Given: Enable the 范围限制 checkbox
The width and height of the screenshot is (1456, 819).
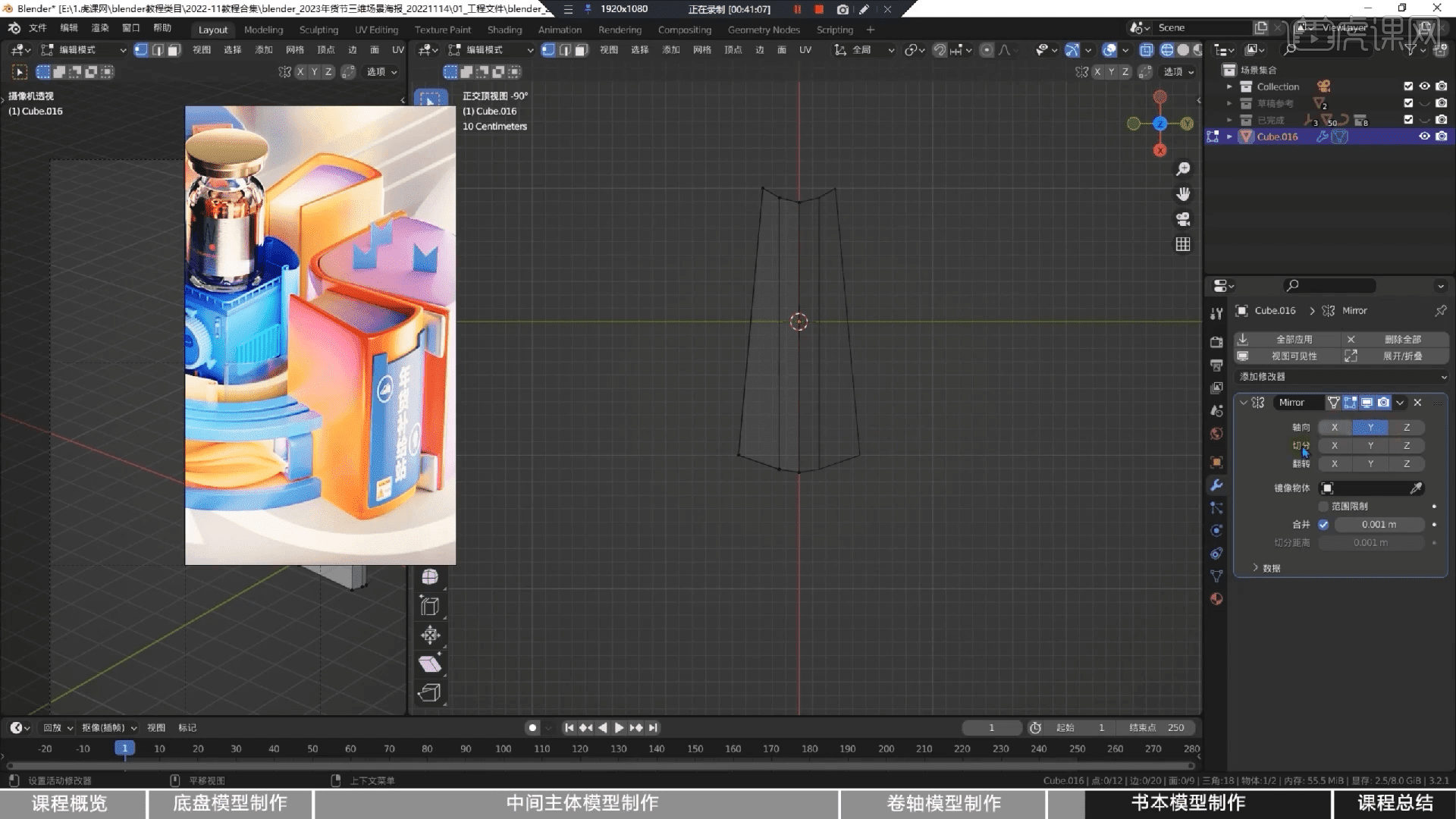Looking at the screenshot, I should pyautogui.click(x=1324, y=507).
